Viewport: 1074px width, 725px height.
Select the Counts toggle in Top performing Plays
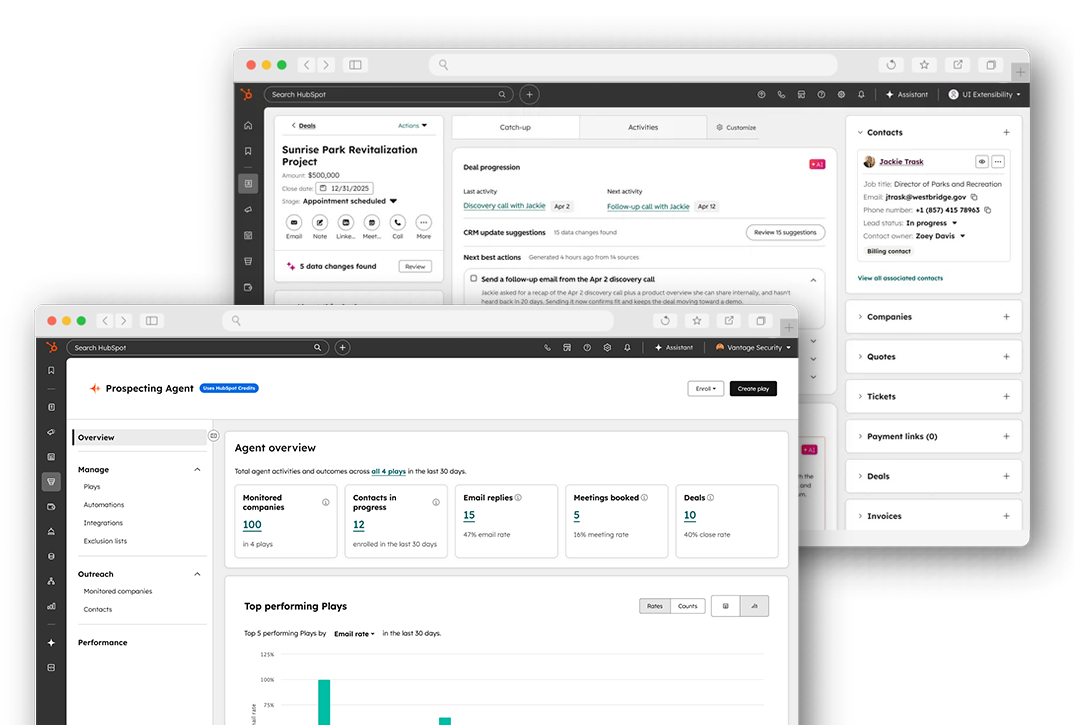pos(688,606)
